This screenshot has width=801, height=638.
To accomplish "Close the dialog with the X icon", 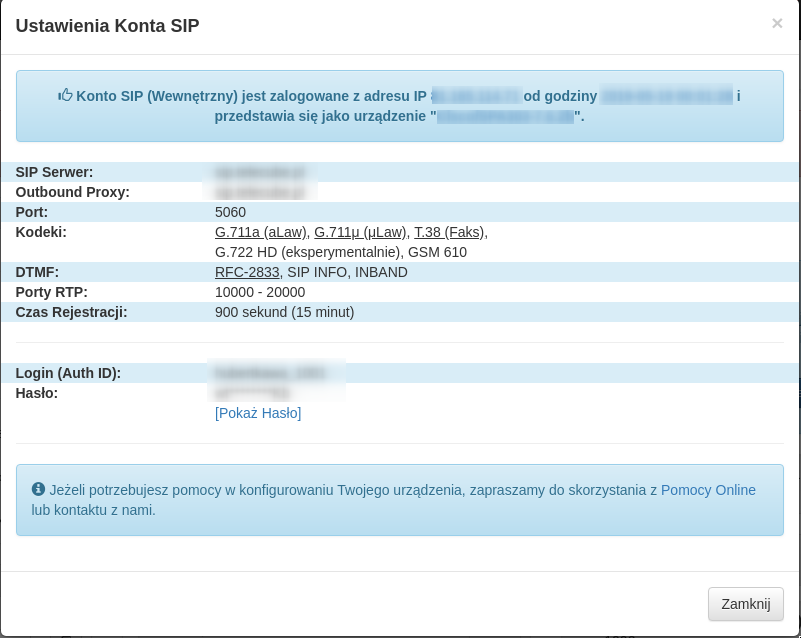I will [777, 23].
